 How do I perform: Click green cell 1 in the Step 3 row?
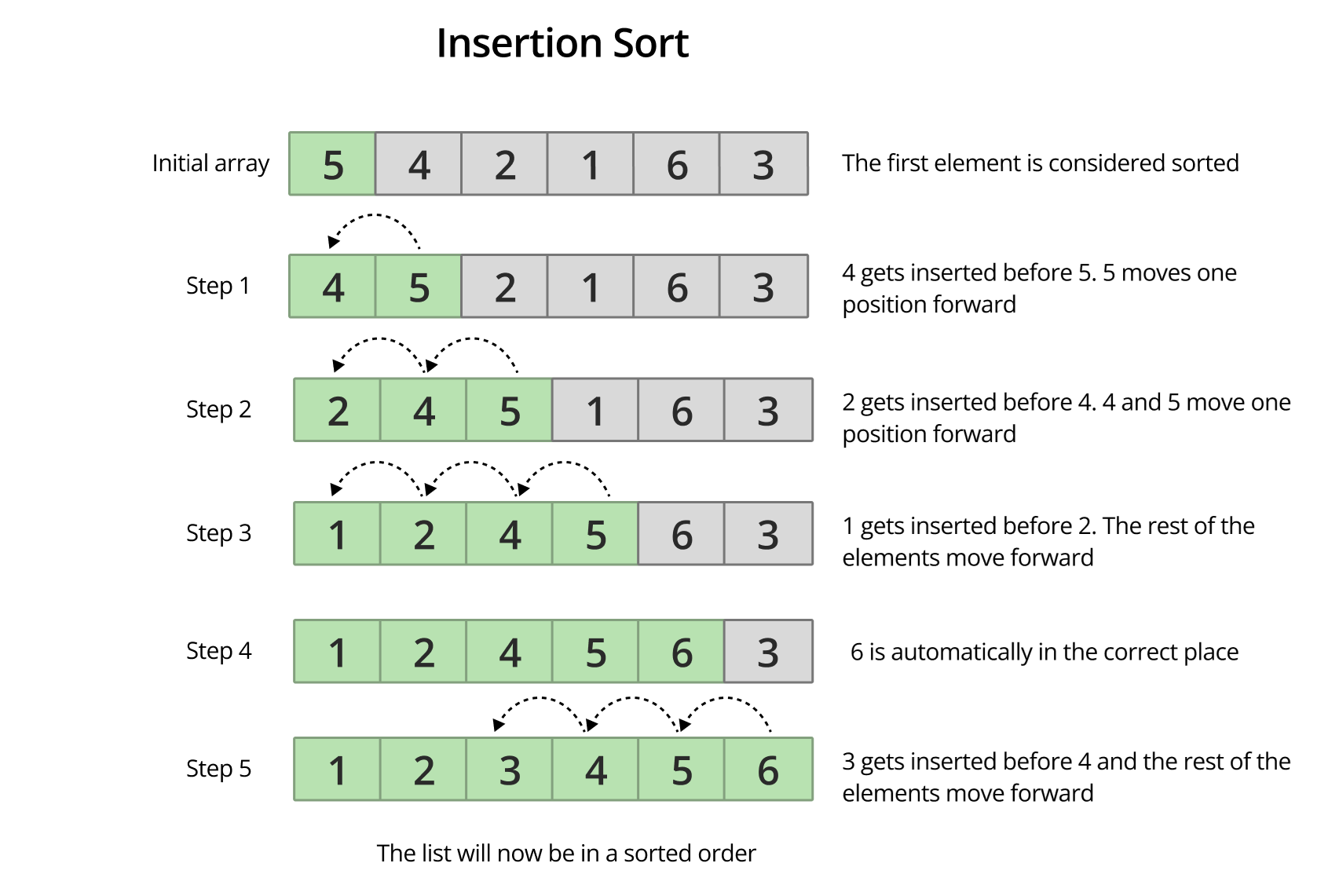338,534
